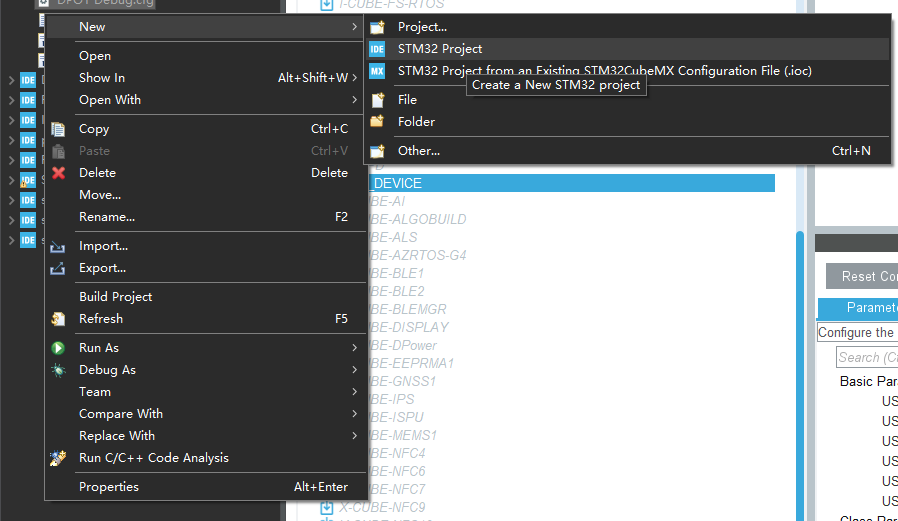
Task: Choose Build Project in context menu
Action: 116,297
